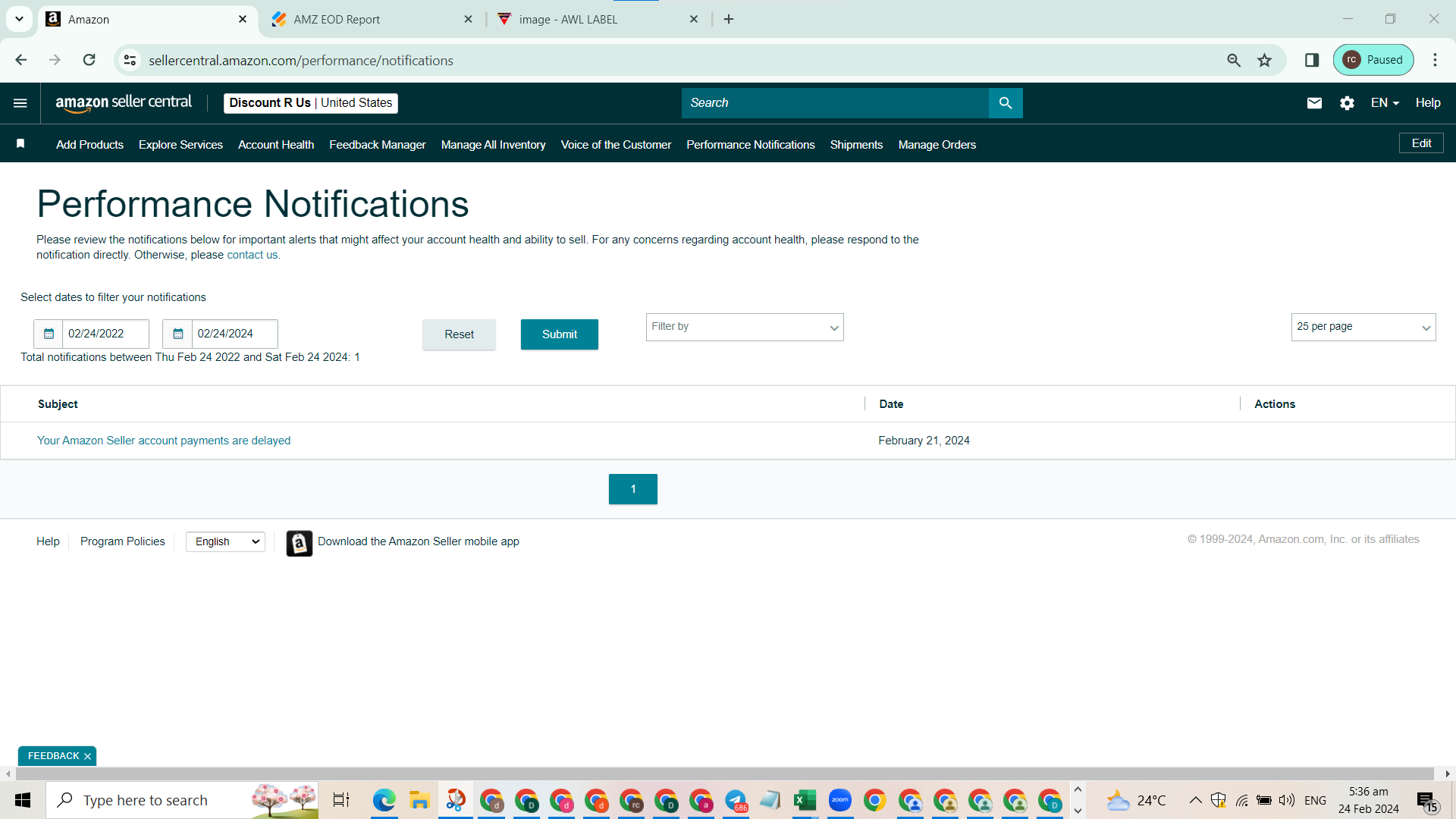Switch to the image - AWL LABEL tab
Viewport: 1456px width, 819px height.
[x=598, y=19]
